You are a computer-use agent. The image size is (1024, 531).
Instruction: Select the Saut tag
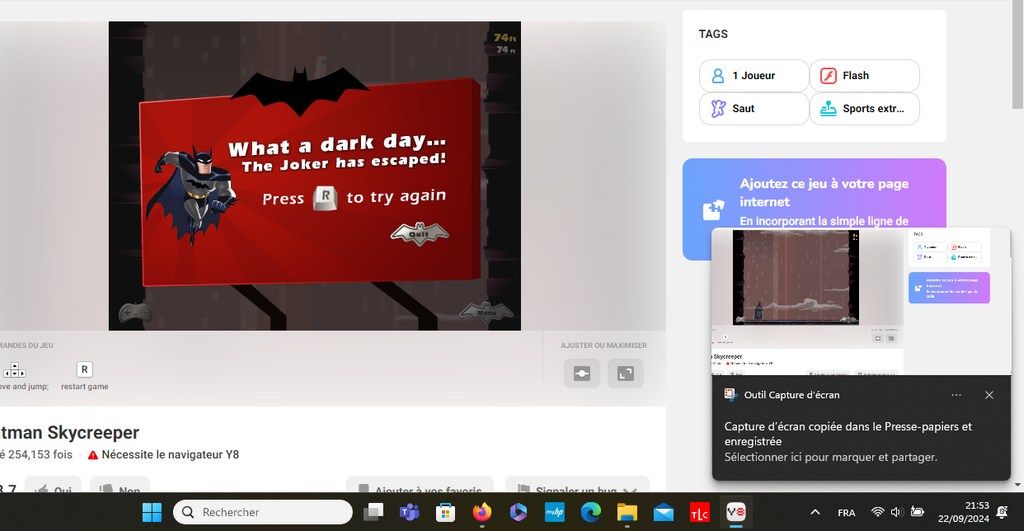coord(754,108)
